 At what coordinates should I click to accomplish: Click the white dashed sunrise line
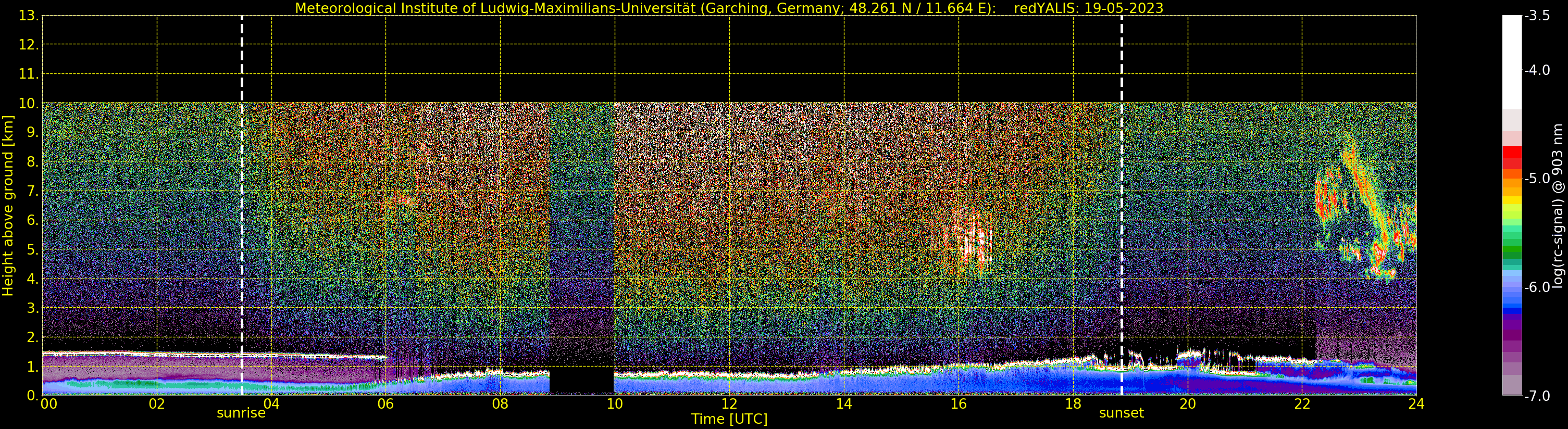coord(242,205)
